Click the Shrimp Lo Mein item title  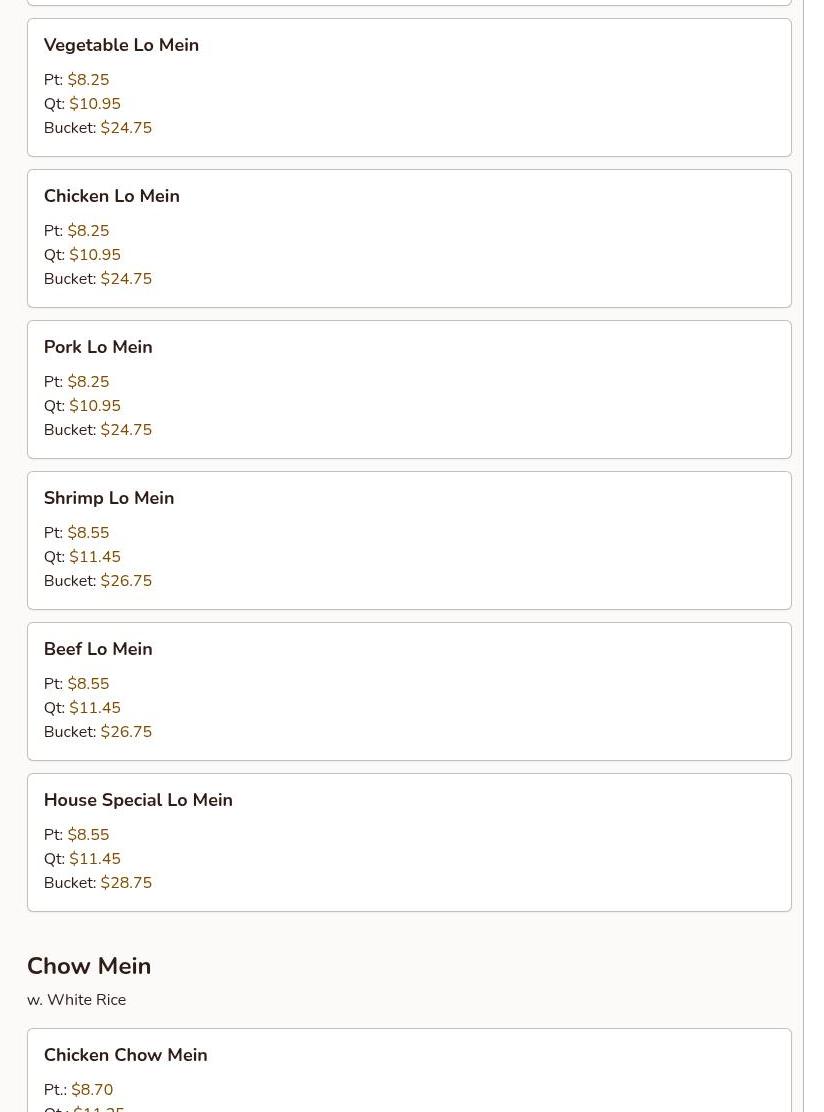[109, 498]
